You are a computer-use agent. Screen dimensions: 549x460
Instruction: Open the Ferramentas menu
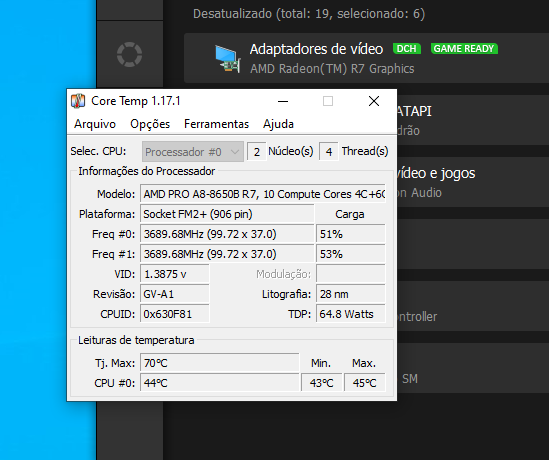coord(216,124)
